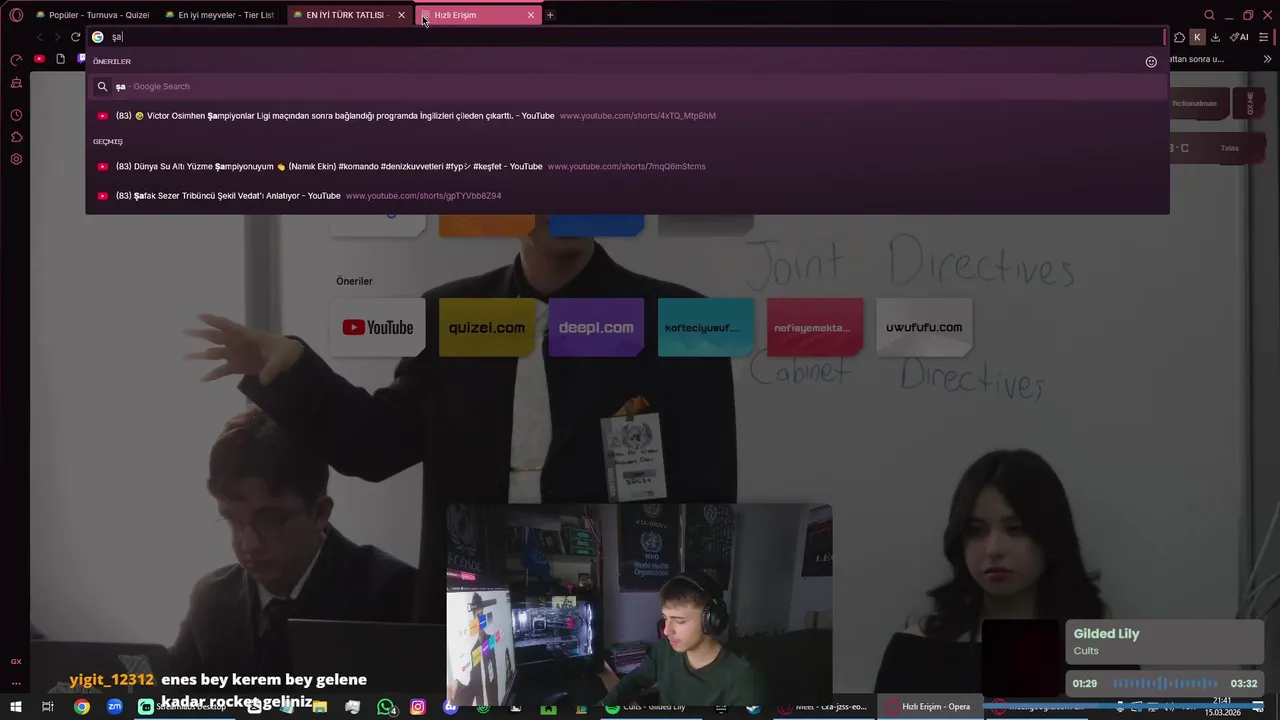Open the YouTube speed dial tile
This screenshot has height=720, width=1280.
click(377, 327)
